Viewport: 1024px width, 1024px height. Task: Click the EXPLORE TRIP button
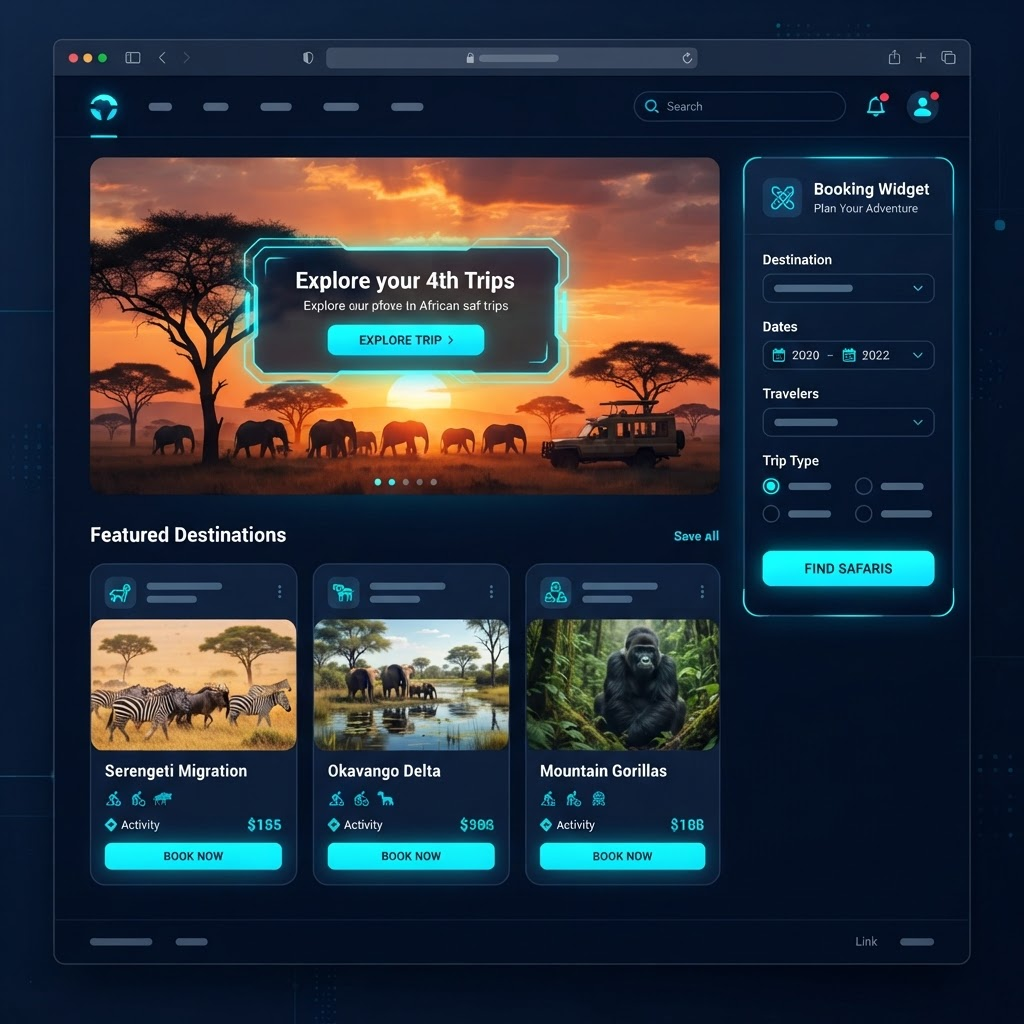tap(406, 340)
